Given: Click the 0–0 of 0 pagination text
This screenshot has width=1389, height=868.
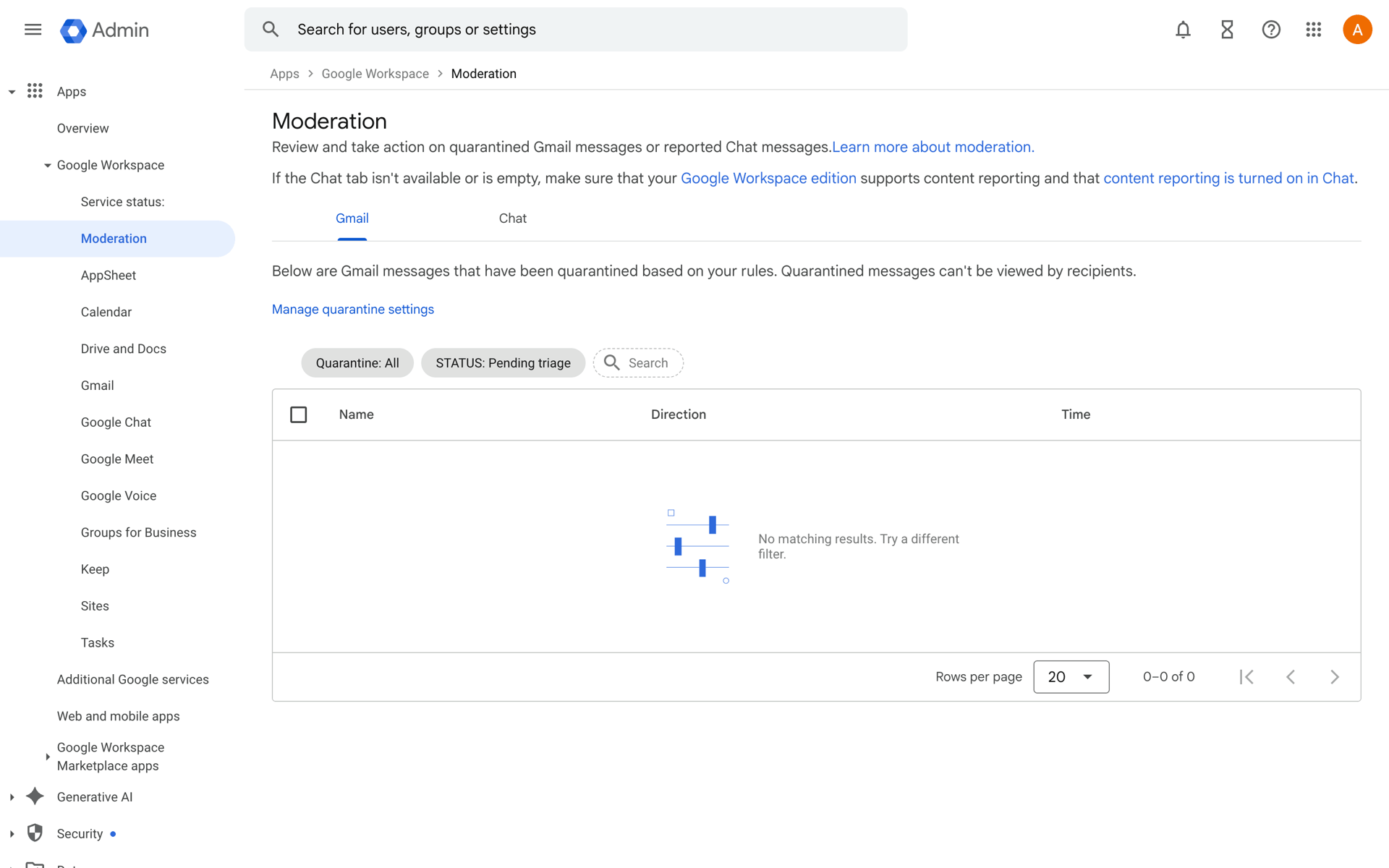Looking at the screenshot, I should [x=1168, y=677].
